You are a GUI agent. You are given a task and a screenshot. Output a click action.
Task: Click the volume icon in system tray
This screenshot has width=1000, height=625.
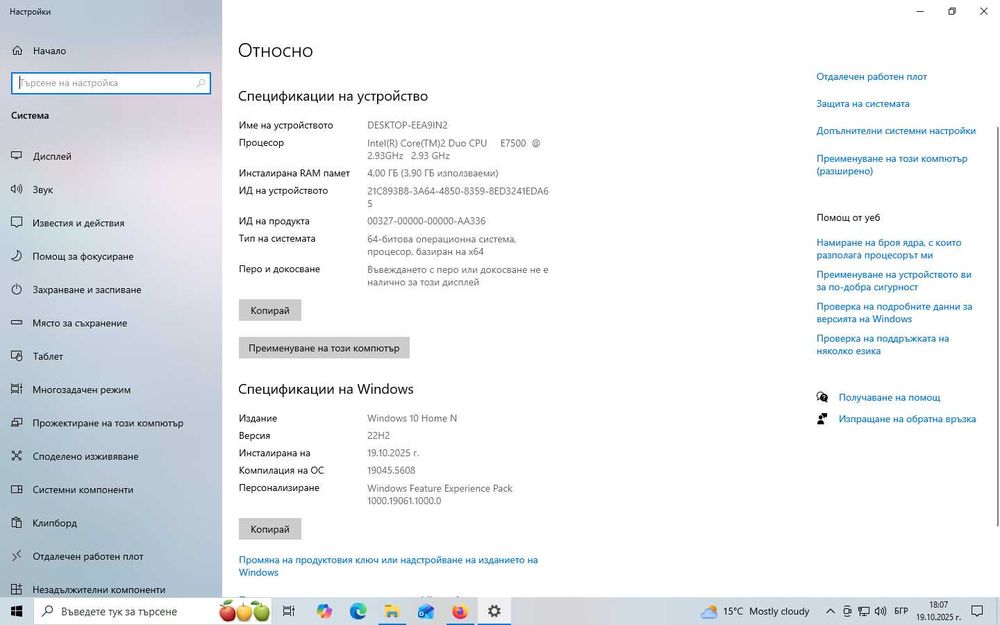[x=881, y=611]
